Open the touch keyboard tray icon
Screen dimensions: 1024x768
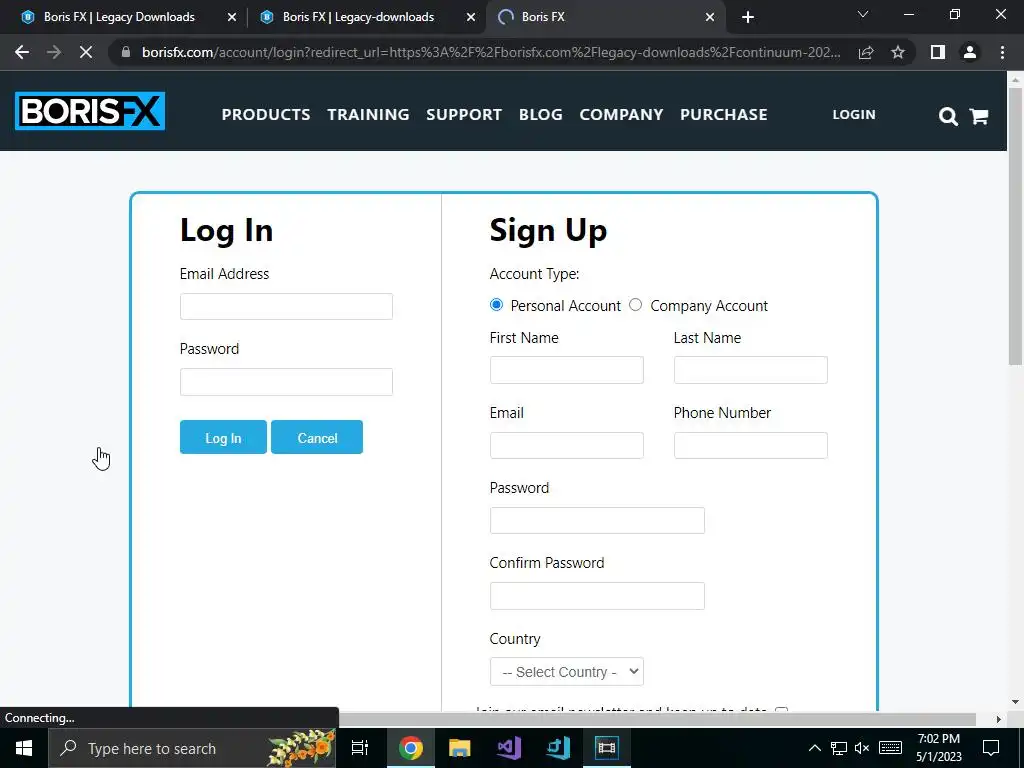[x=890, y=748]
